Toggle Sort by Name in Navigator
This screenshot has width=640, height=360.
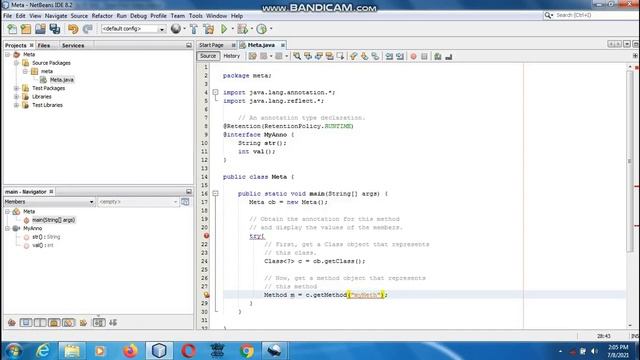click(x=99, y=323)
